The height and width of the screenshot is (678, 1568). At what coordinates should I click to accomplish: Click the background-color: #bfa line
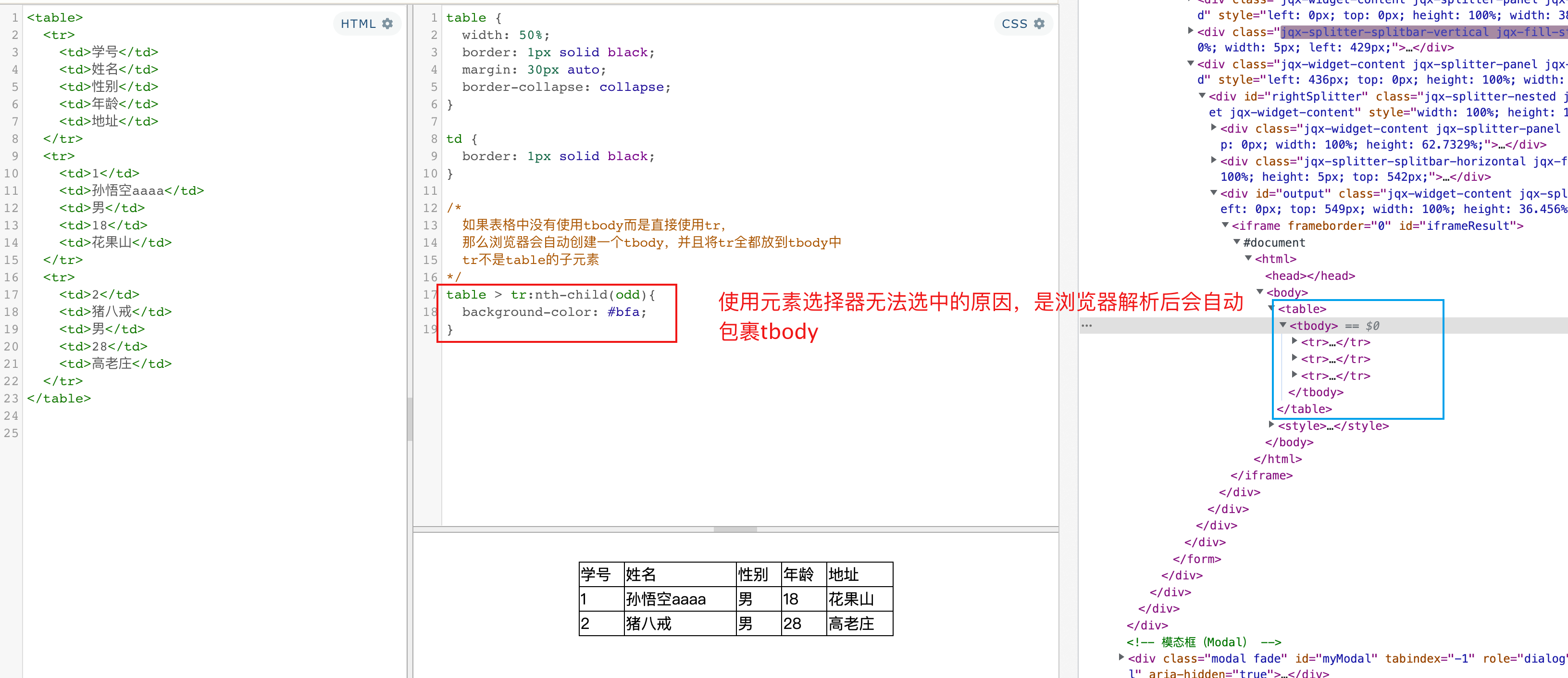[554, 312]
